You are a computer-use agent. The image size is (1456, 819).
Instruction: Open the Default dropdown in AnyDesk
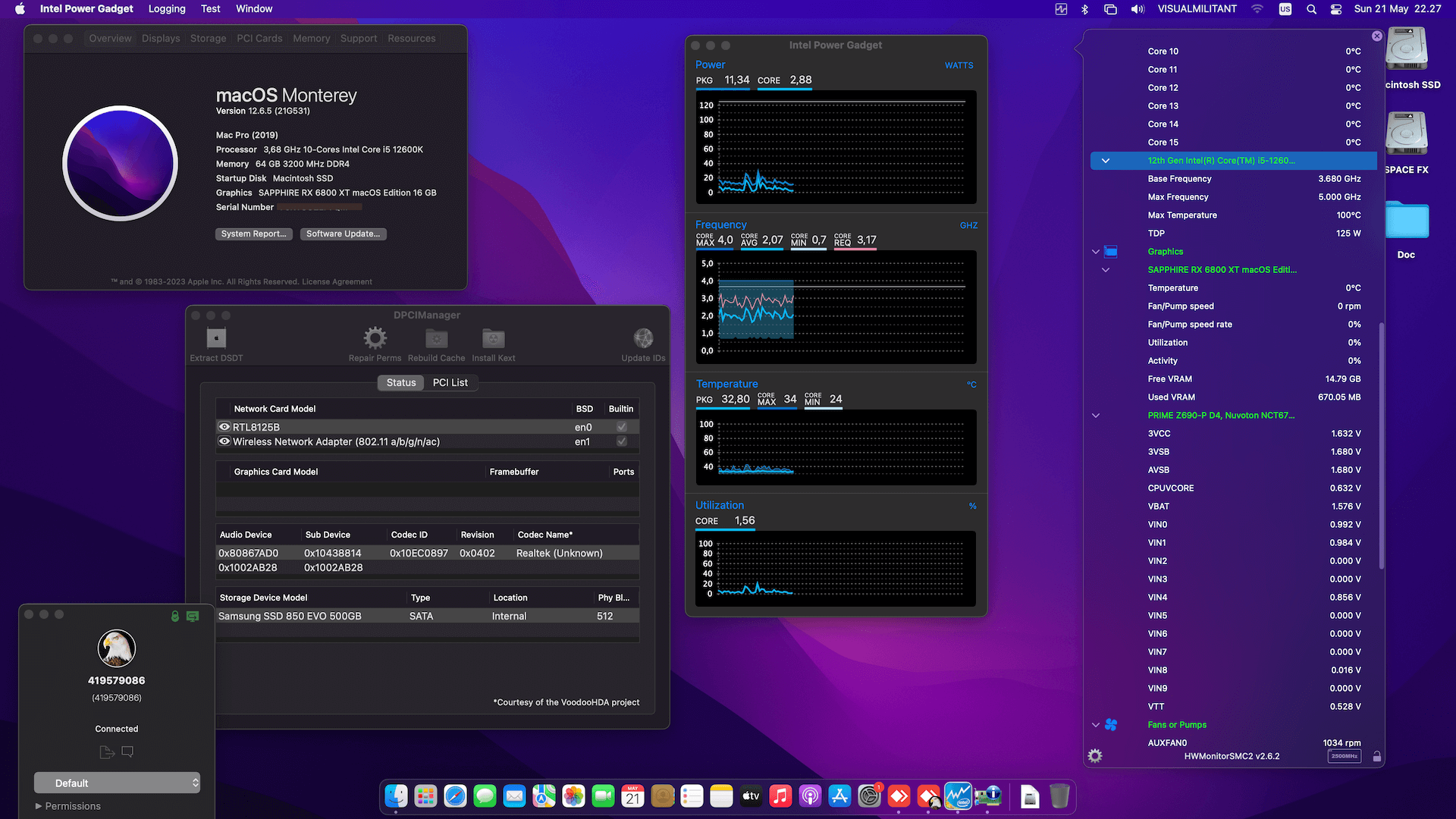point(117,783)
